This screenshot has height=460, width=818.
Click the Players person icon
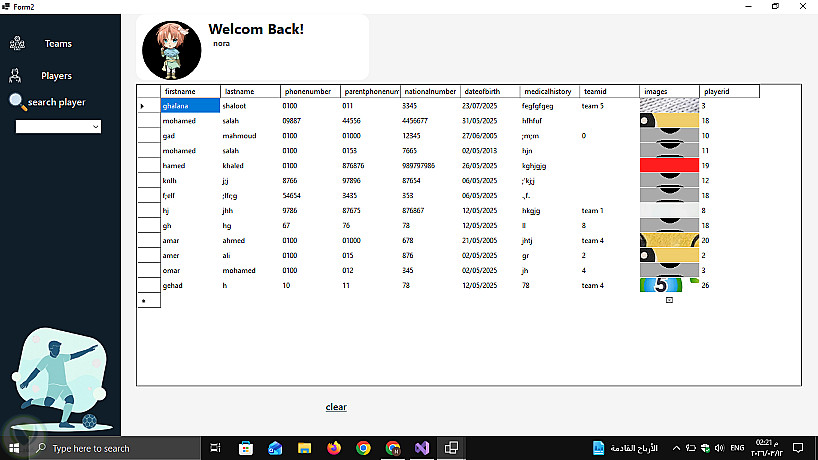(x=15, y=76)
